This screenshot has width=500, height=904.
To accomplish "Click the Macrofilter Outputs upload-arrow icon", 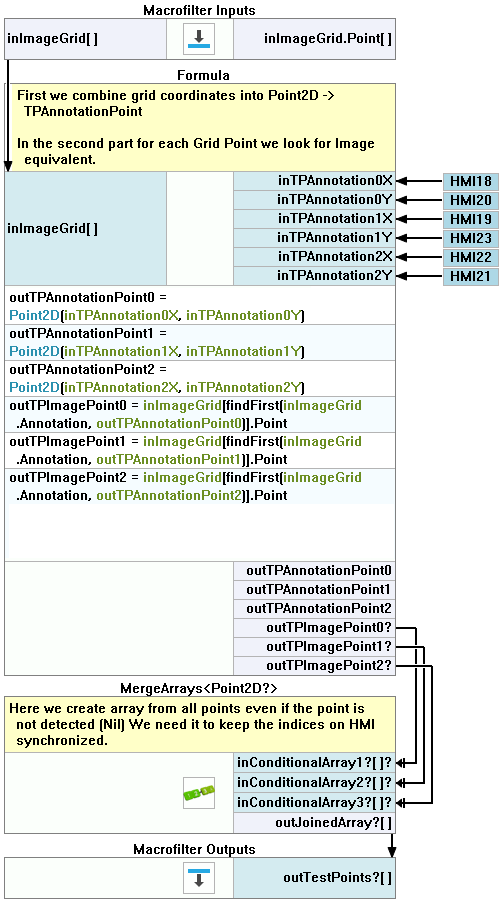I will (x=200, y=877).
